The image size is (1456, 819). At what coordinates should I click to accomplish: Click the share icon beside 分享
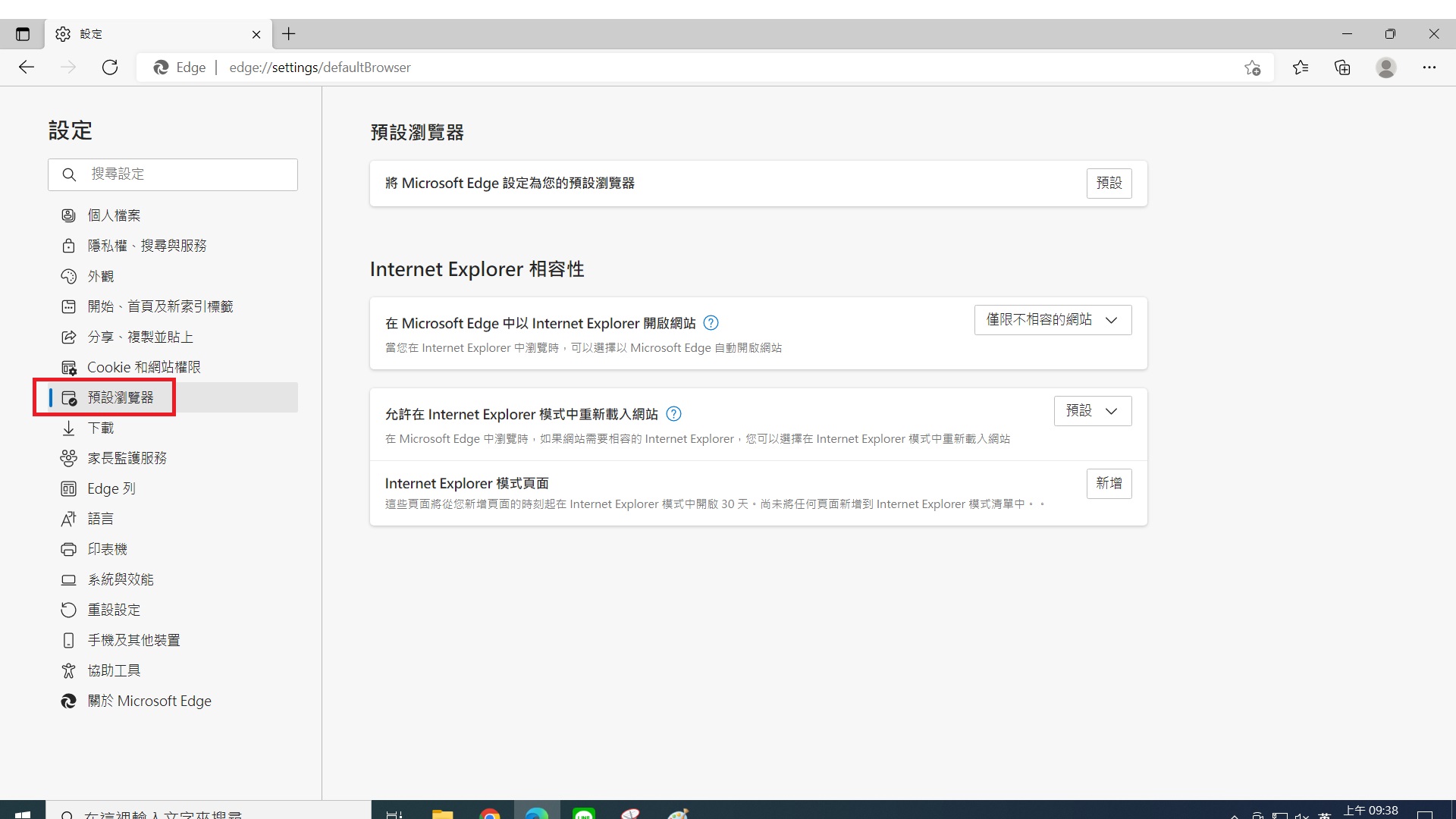[x=68, y=337]
